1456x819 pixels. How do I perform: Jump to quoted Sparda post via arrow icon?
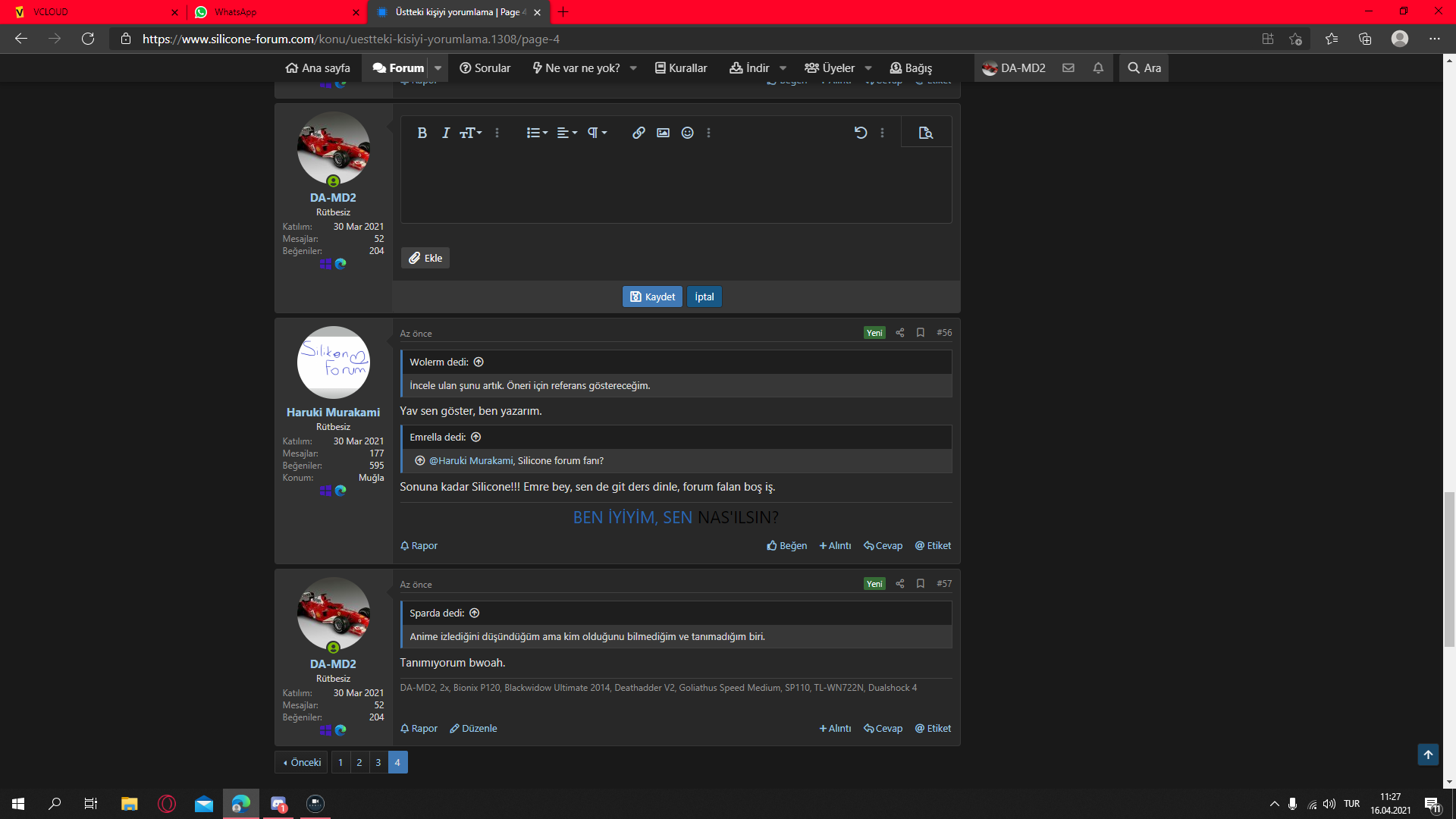(x=475, y=613)
